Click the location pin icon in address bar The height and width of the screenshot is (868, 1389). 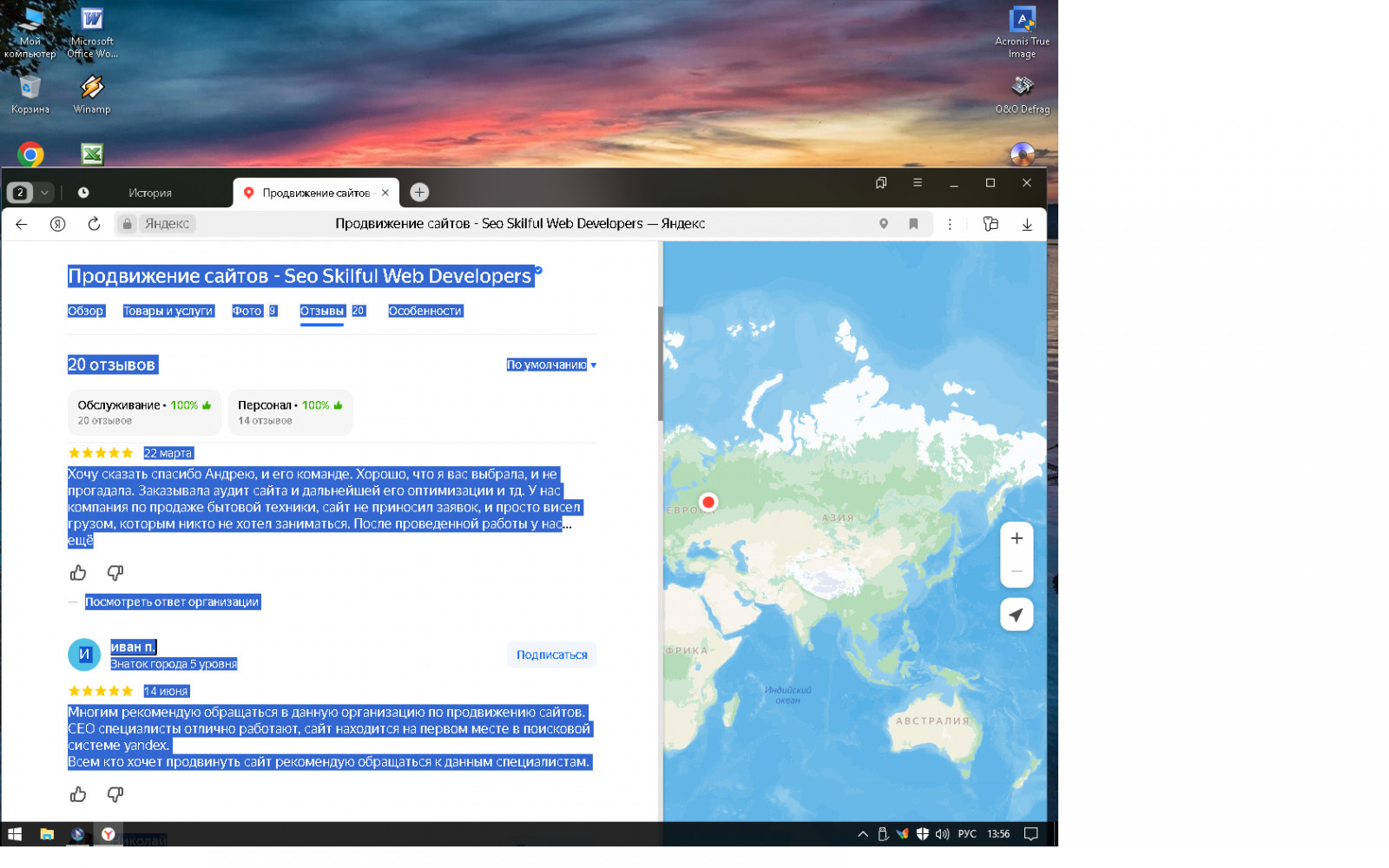pyautogui.click(x=884, y=224)
